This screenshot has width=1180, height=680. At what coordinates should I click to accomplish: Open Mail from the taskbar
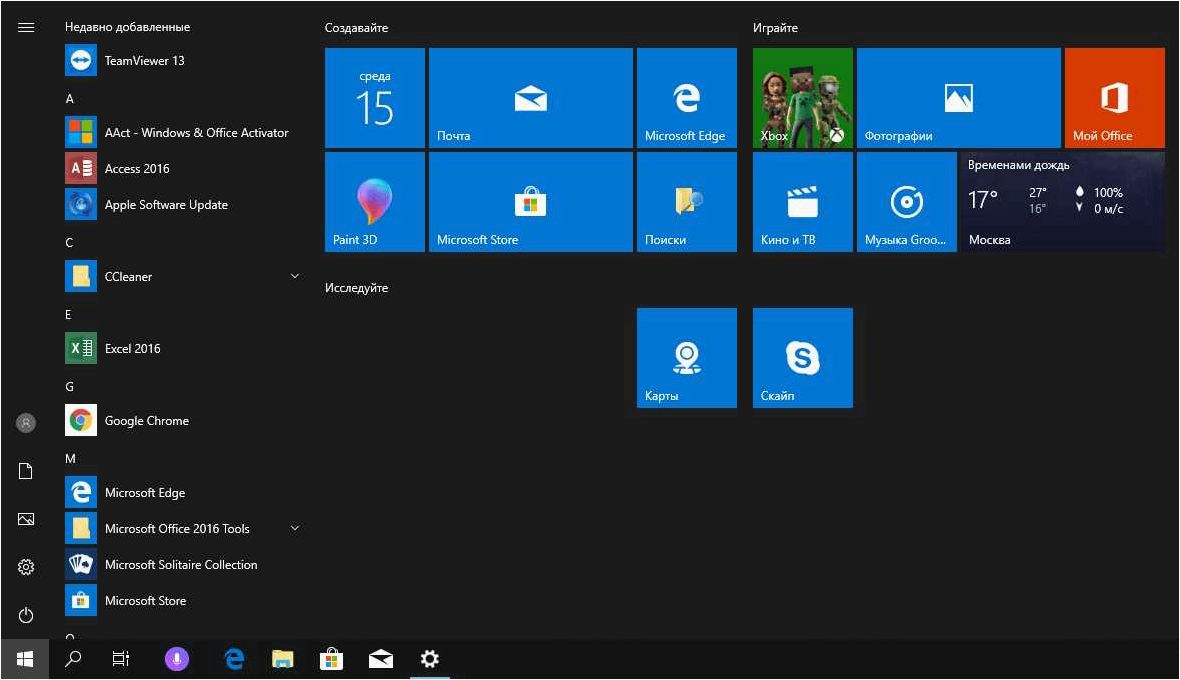click(x=381, y=660)
